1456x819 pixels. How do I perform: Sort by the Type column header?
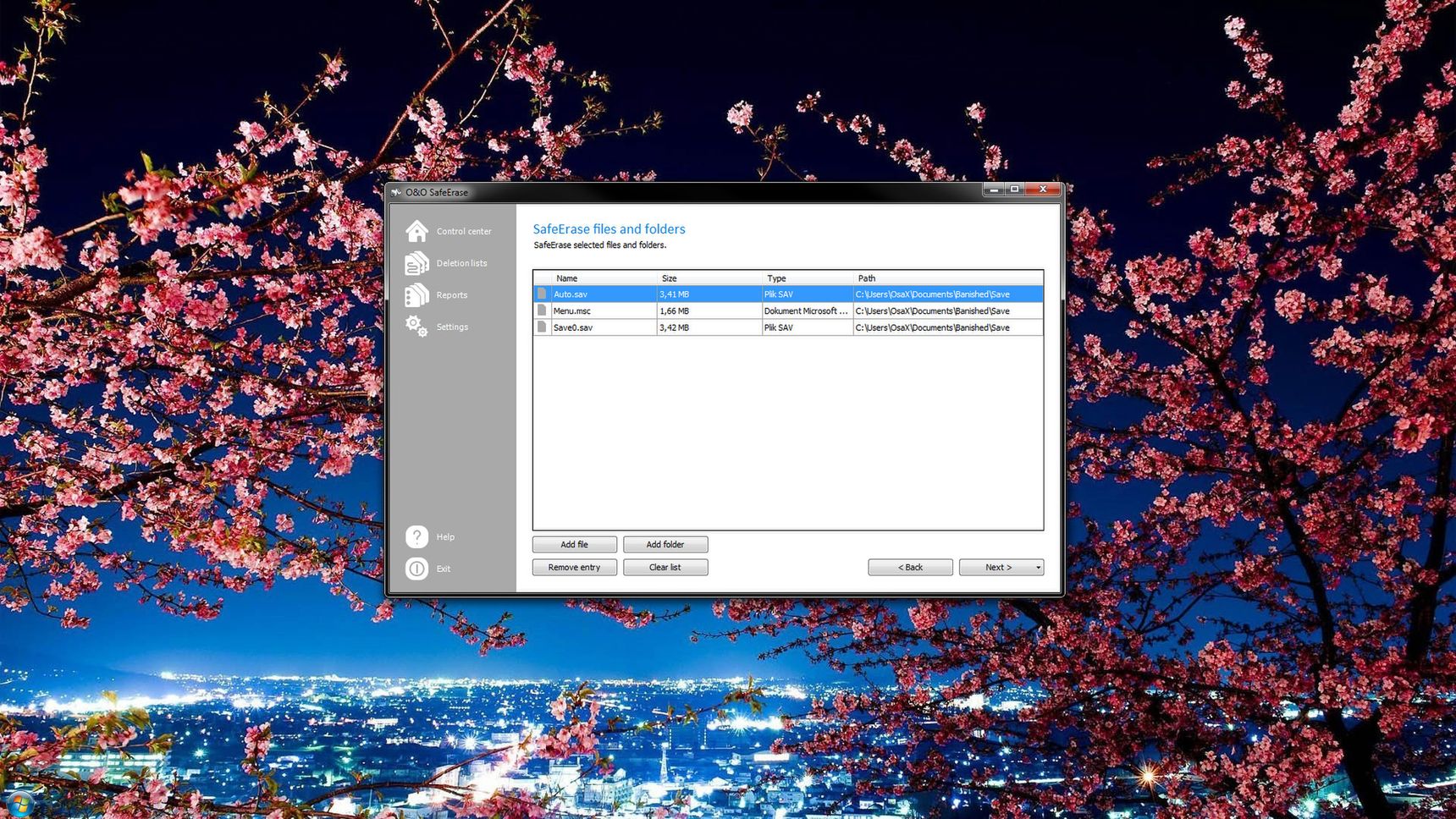808,278
